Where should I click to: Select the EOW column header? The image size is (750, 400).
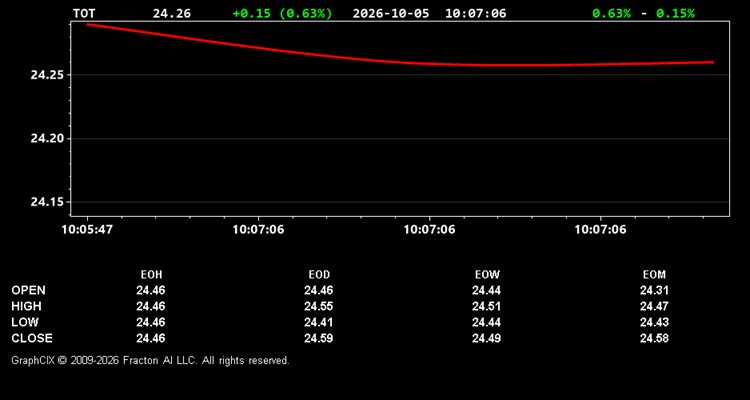487,275
